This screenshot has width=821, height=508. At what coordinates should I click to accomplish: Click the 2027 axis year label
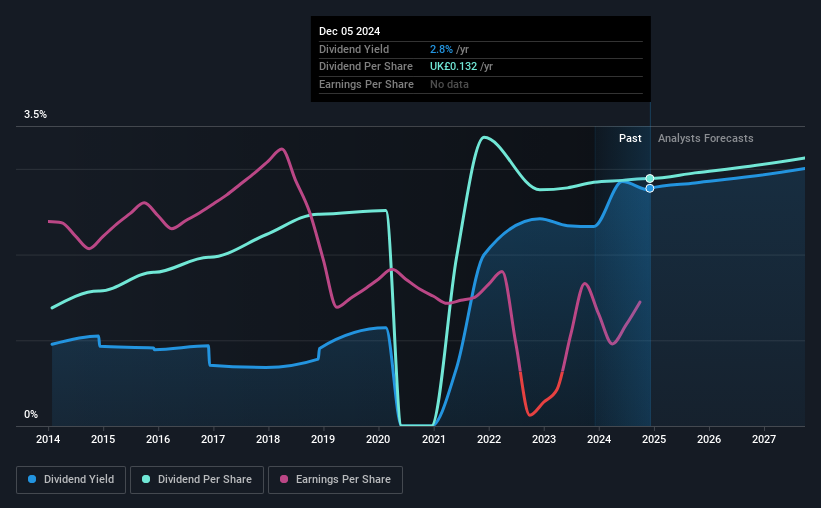click(x=764, y=439)
